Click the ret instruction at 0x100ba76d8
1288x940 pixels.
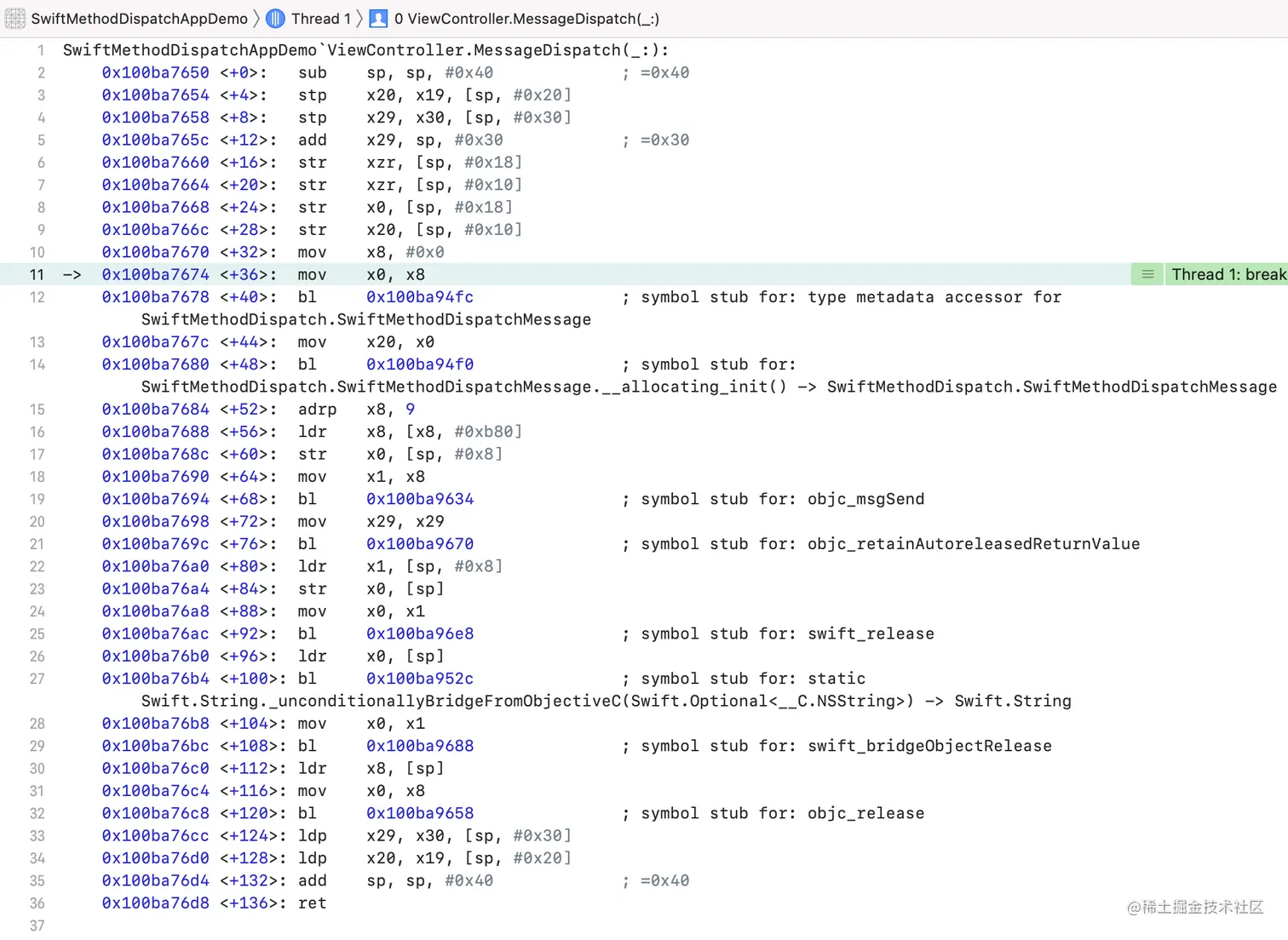click(312, 903)
